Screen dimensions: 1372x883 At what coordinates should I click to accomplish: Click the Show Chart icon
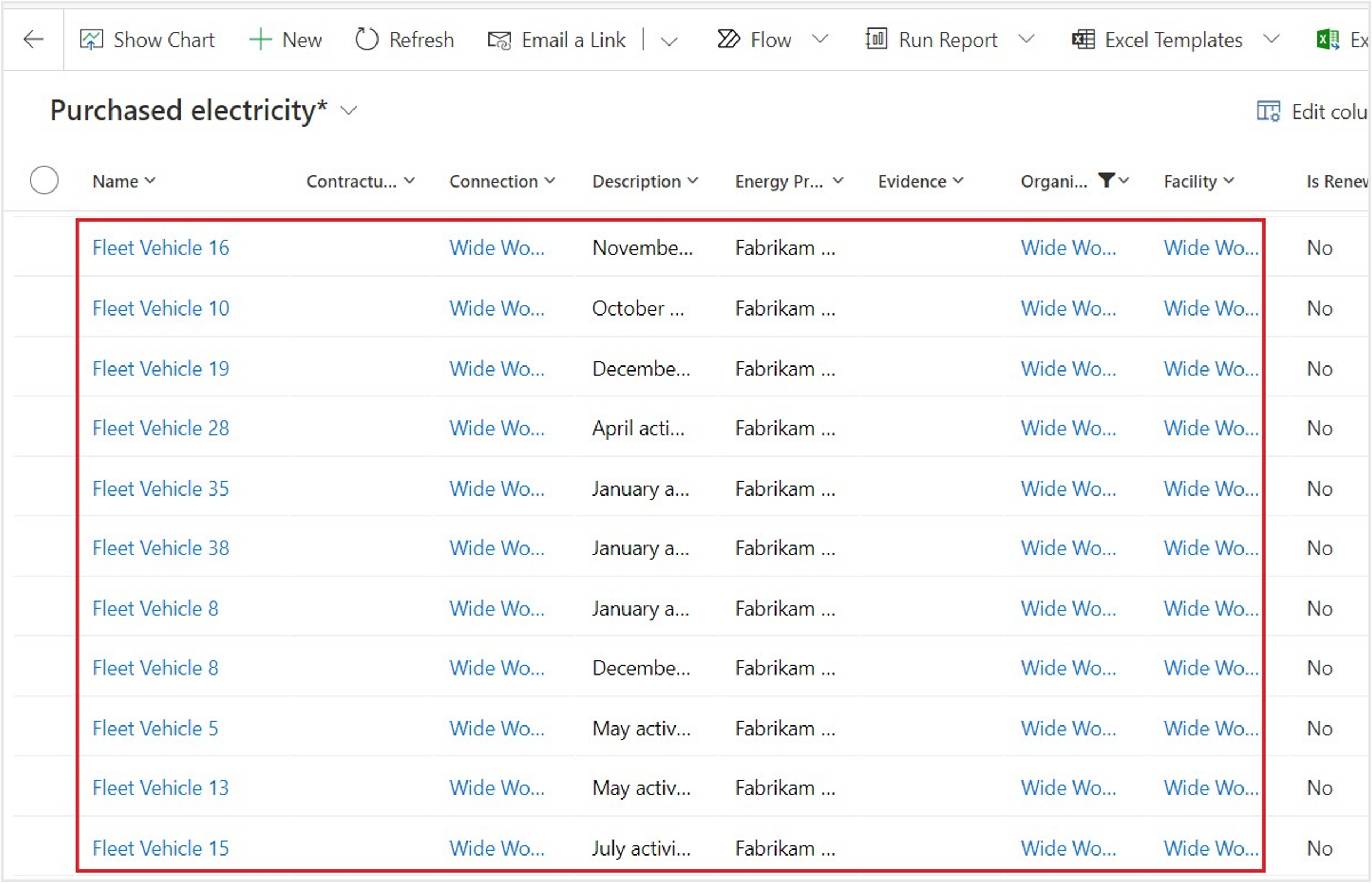pos(91,40)
